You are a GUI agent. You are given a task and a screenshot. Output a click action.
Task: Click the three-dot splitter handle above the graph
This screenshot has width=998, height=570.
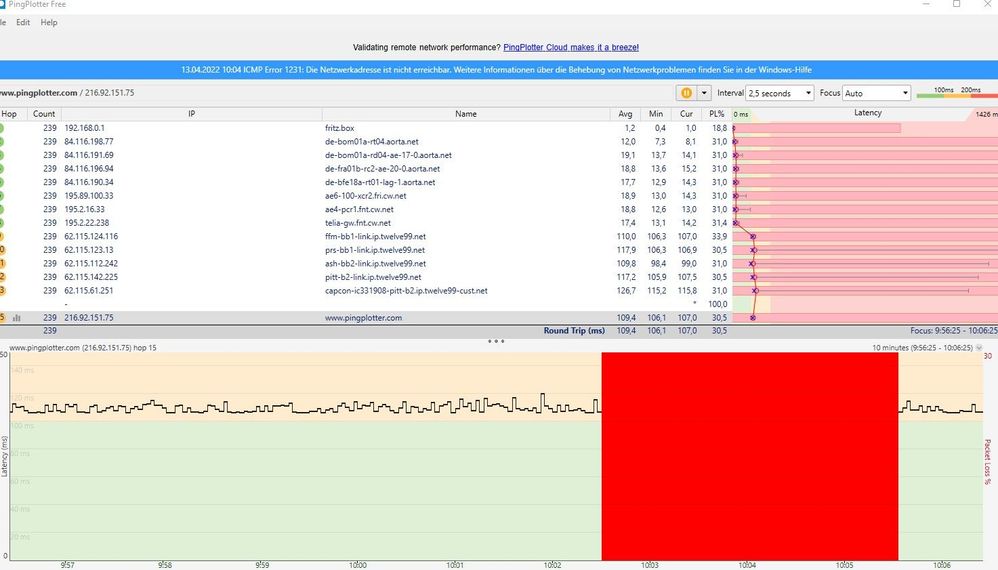496,341
